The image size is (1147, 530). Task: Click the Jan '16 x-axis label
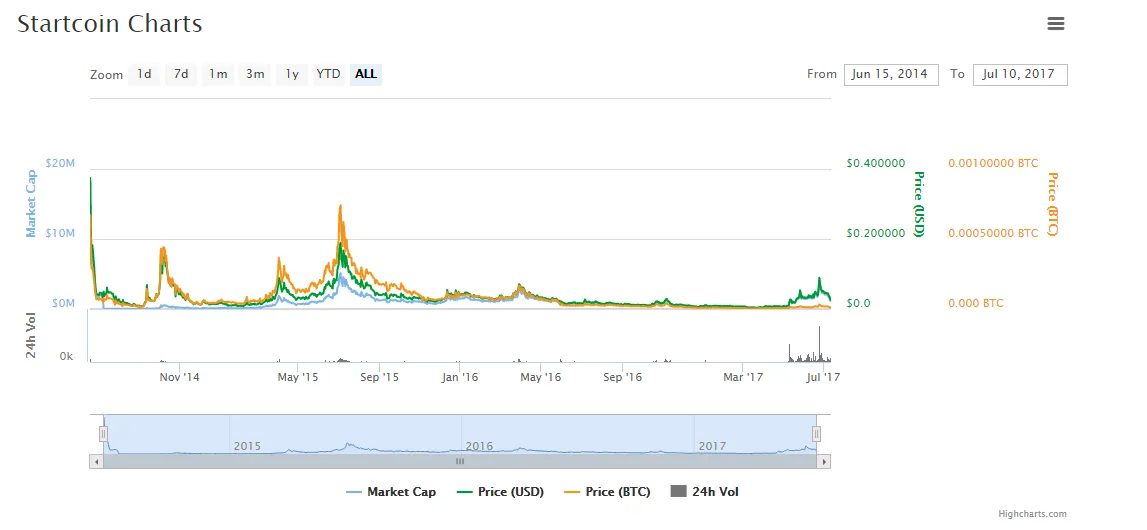[460, 377]
